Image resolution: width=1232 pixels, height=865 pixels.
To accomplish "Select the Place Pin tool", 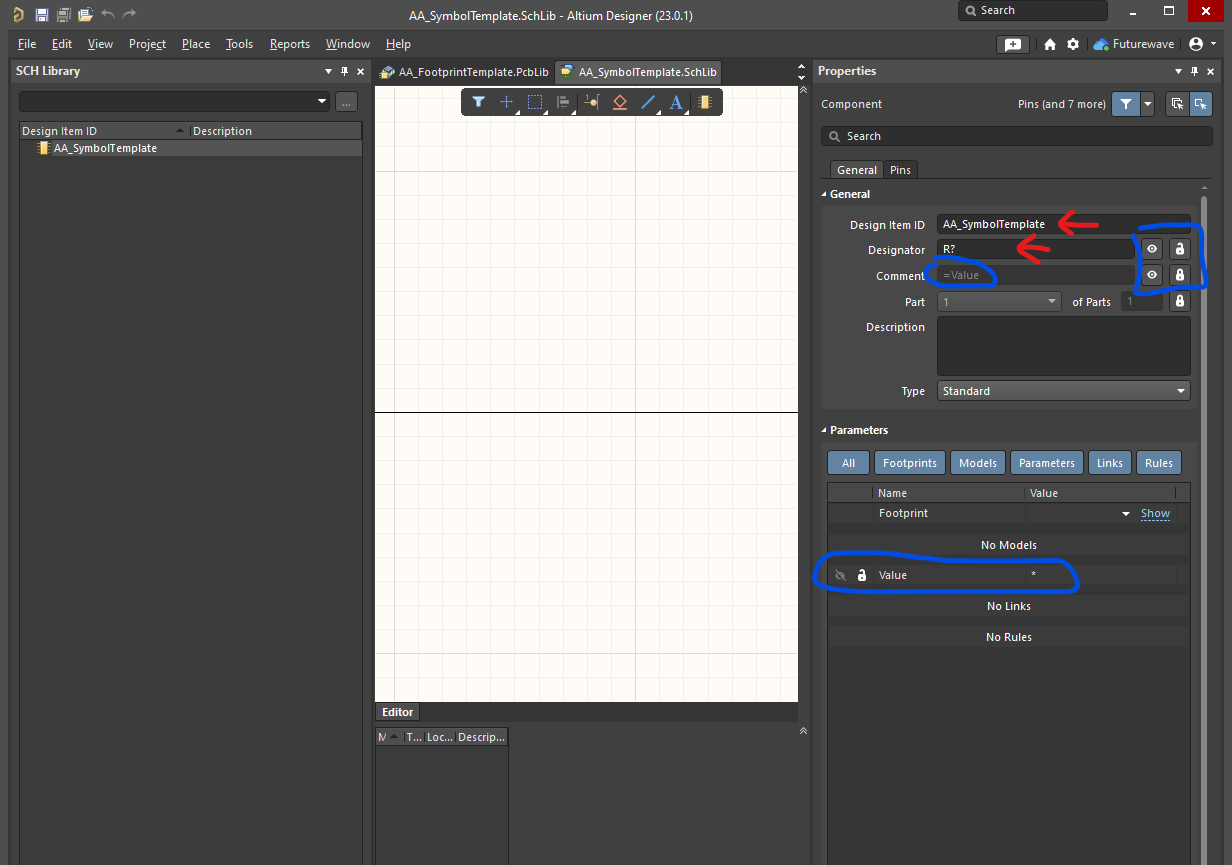I will click(x=591, y=102).
